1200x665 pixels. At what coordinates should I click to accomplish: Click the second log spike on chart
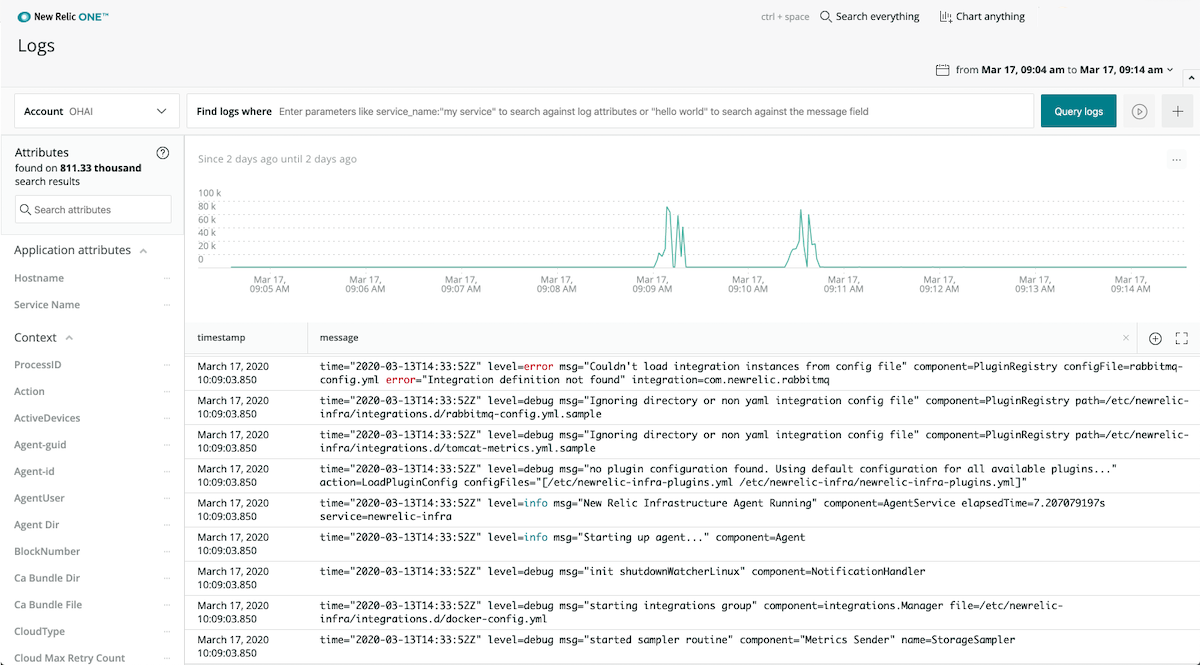(x=802, y=240)
